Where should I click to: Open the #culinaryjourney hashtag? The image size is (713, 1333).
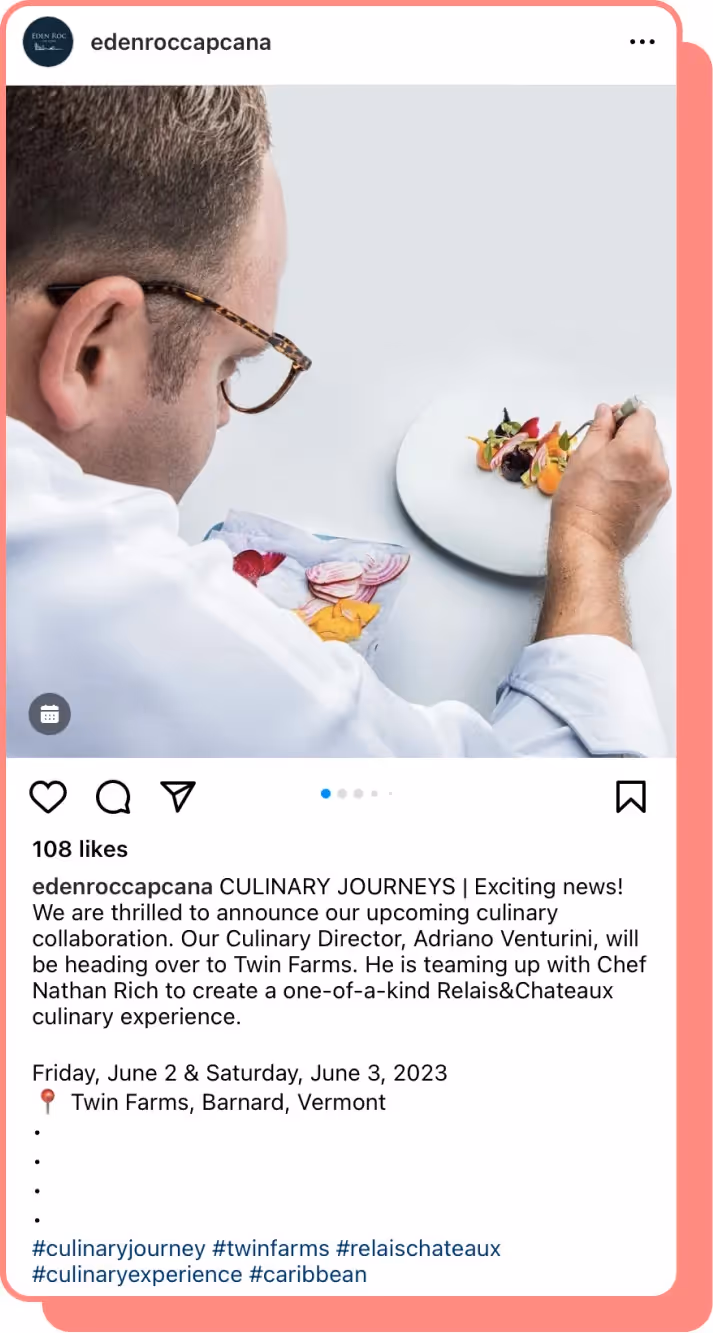[119, 1248]
